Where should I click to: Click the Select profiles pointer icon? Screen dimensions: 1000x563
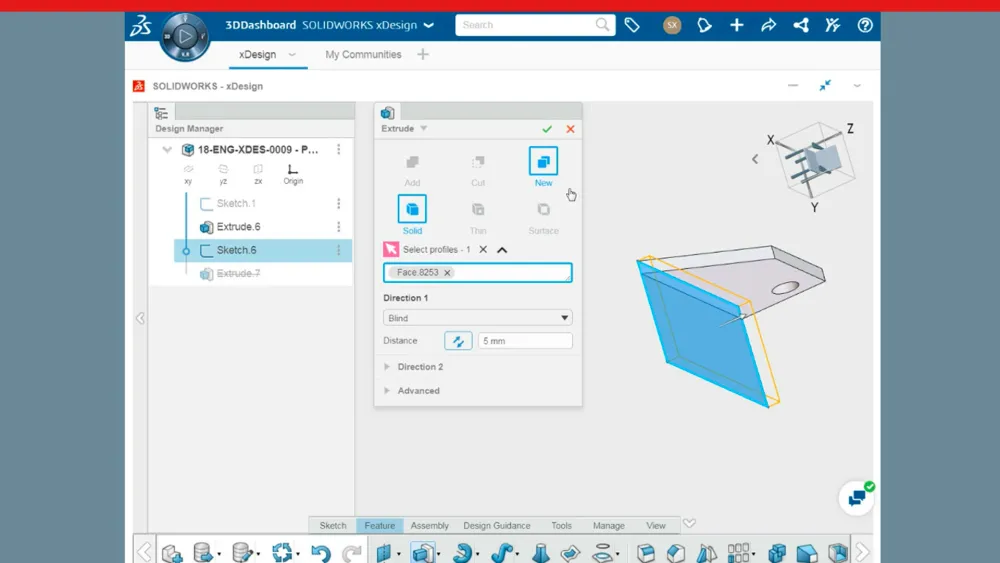(x=391, y=249)
